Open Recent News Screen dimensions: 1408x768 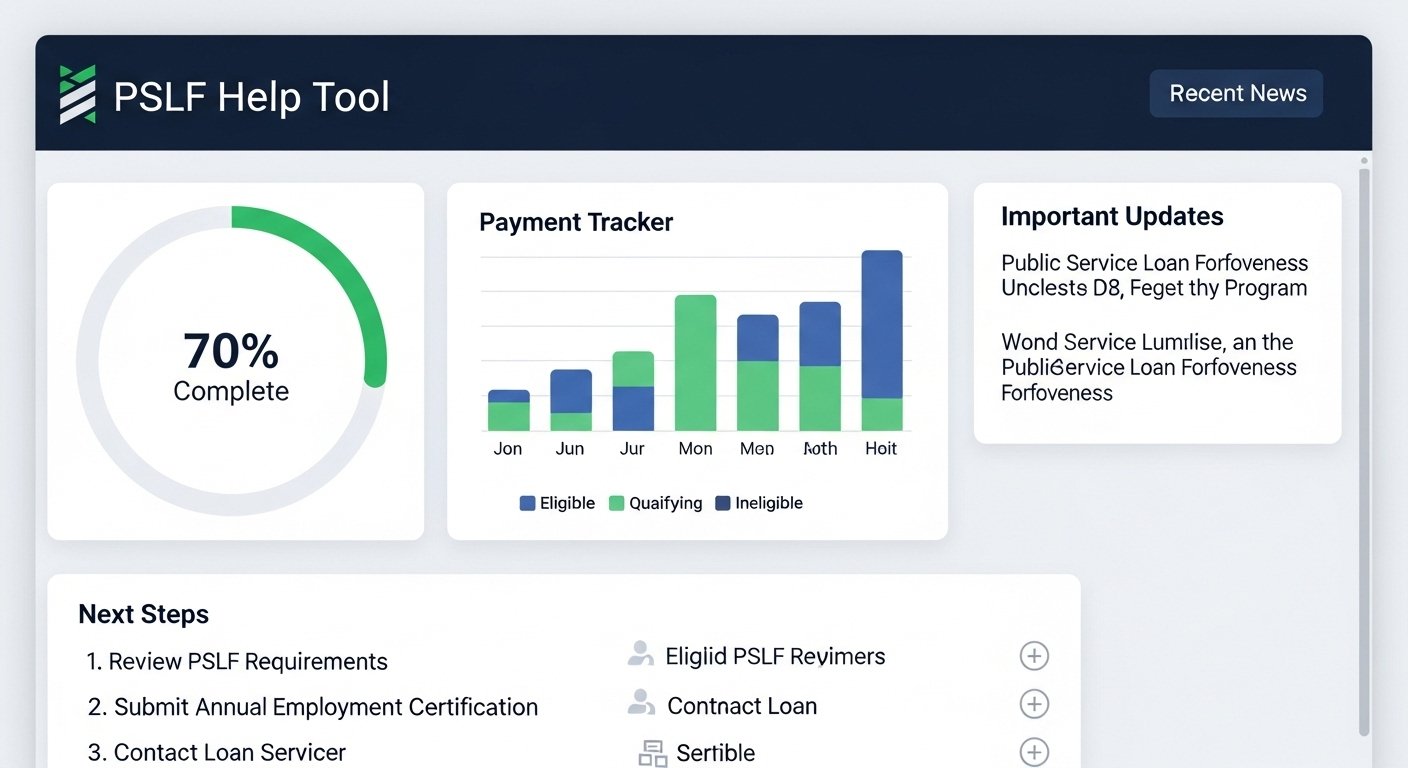(x=1236, y=93)
